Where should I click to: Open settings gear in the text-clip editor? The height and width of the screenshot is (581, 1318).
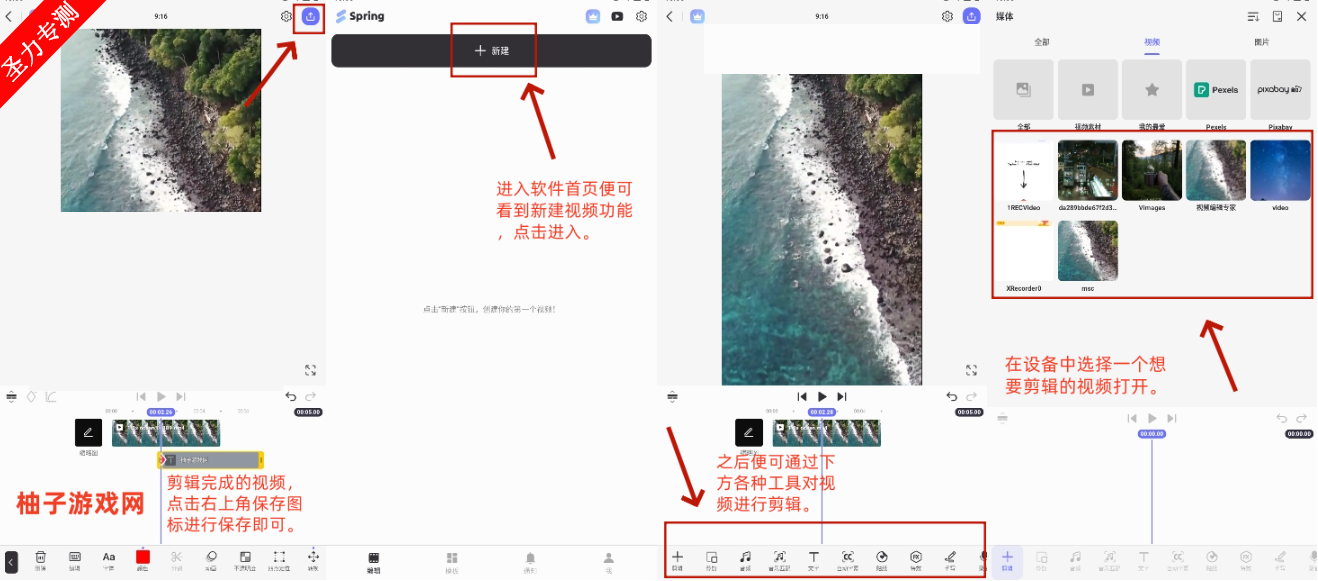pos(287,17)
